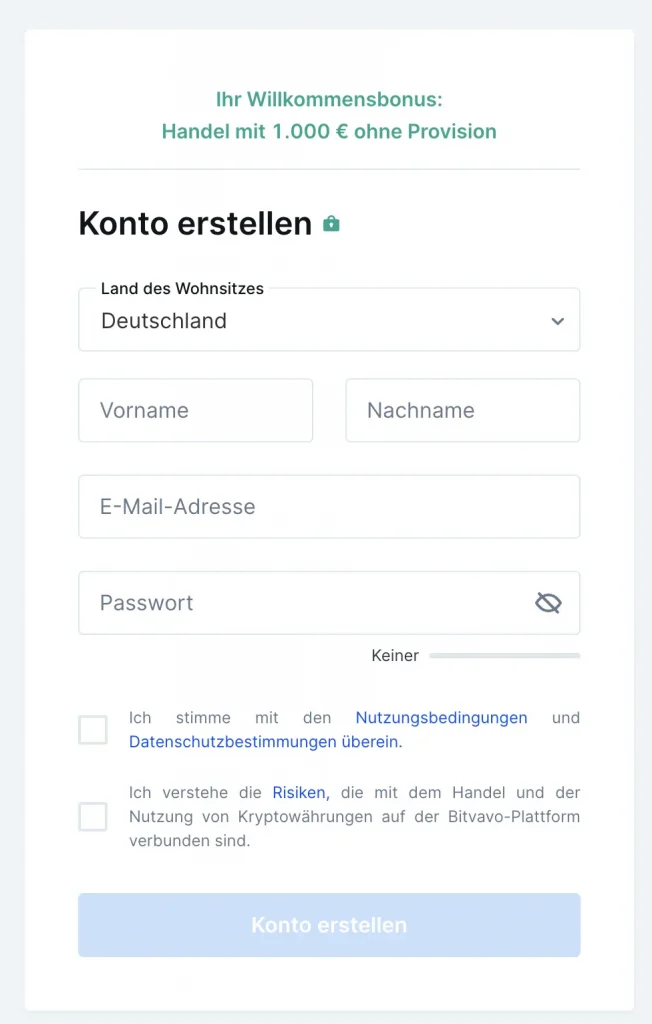Toggle password visibility eye icon

click(548, 602)
